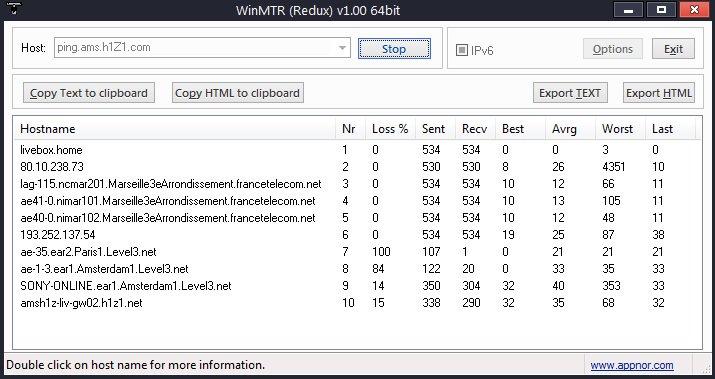Copy HTML to clipboard

coord(238,93)
